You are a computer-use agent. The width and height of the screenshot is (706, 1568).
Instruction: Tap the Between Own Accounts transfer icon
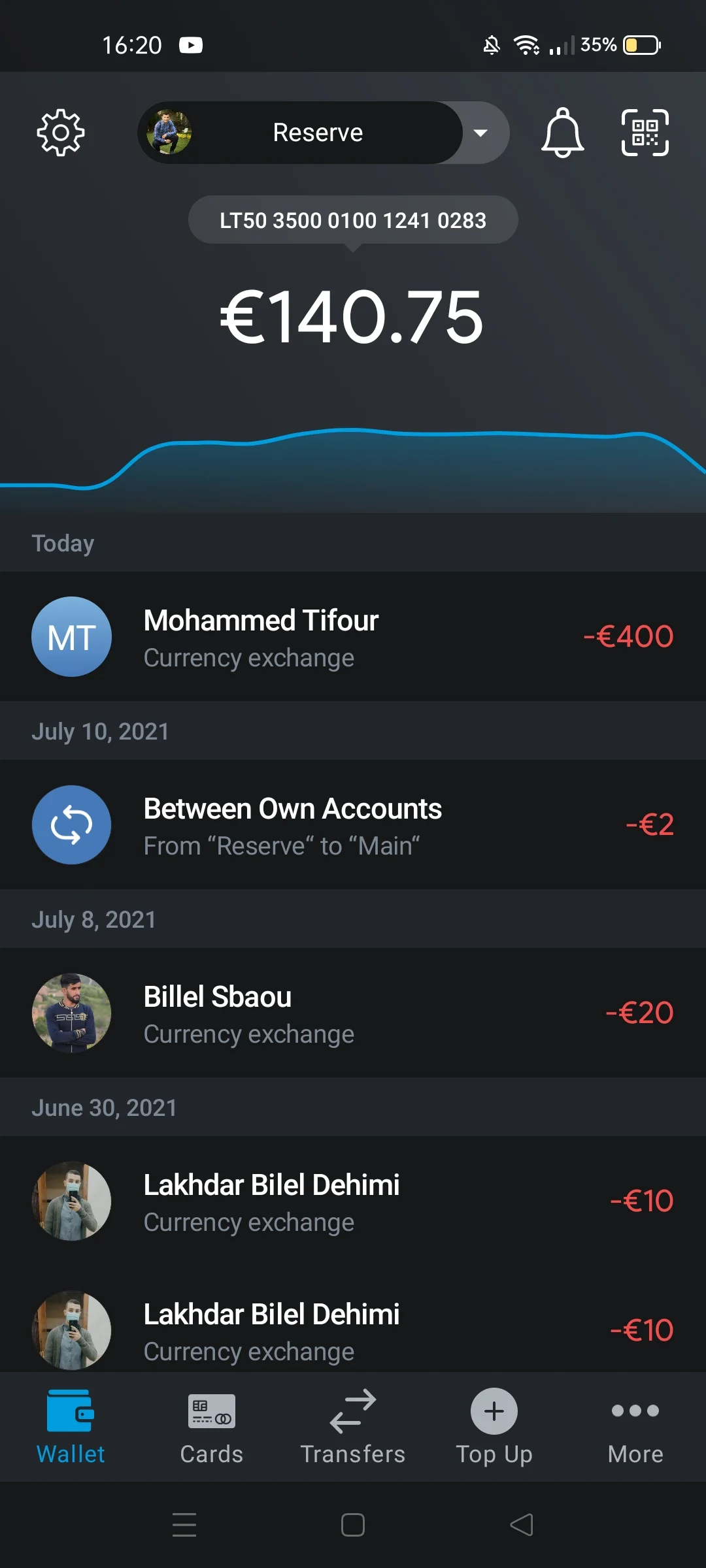72,825
